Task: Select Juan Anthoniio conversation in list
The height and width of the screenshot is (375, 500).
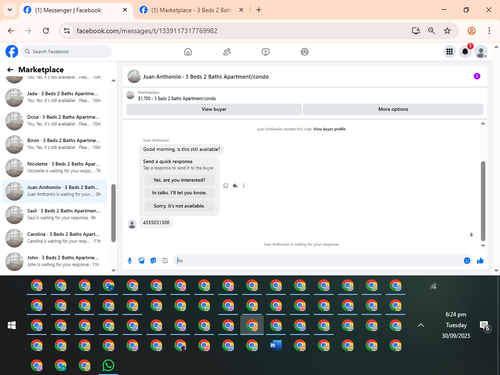Action: click(x=55, y=191)
